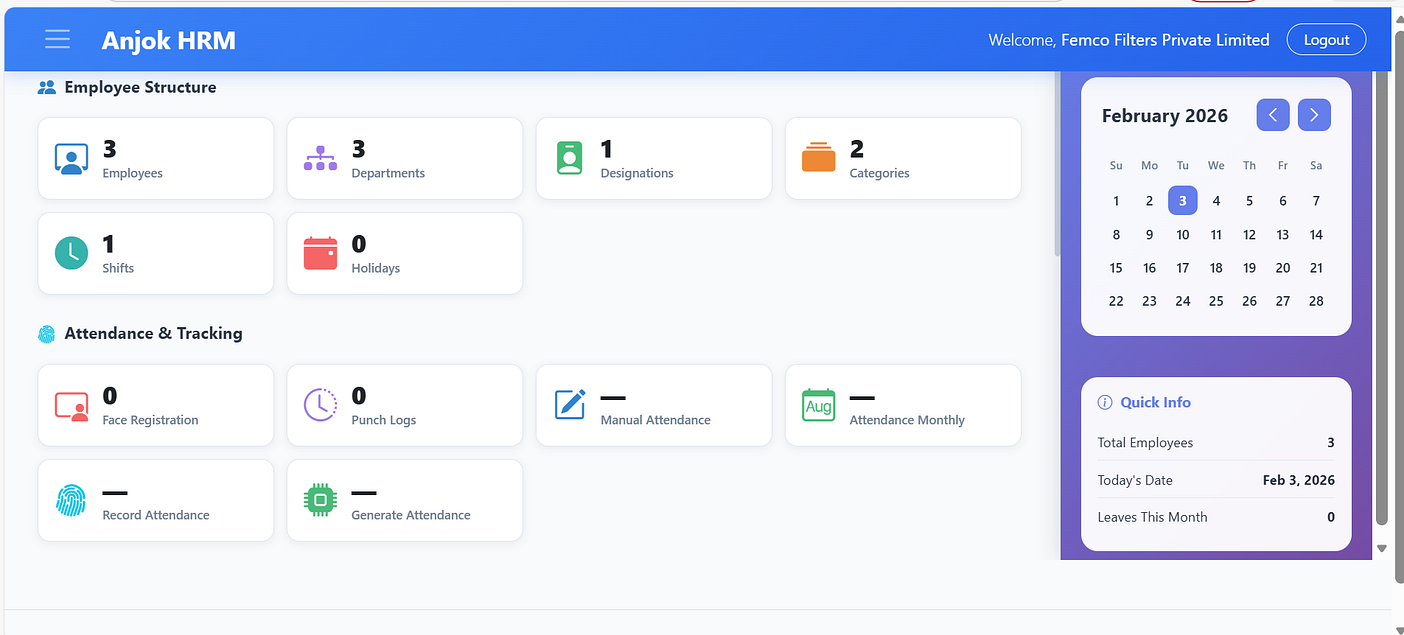Click the Today's Date label
The width and height of the screenshot is (1404, 635).
coord(1135,480)
